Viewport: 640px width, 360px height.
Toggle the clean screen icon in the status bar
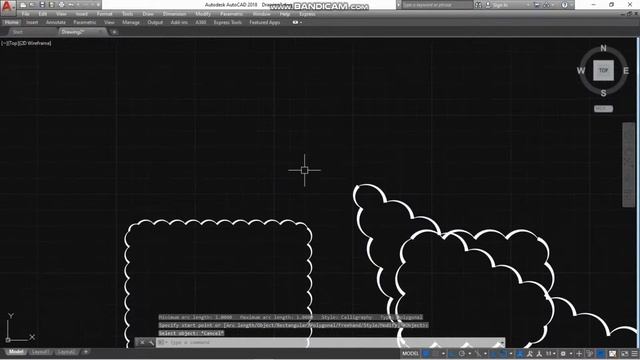tap(624, 353)
